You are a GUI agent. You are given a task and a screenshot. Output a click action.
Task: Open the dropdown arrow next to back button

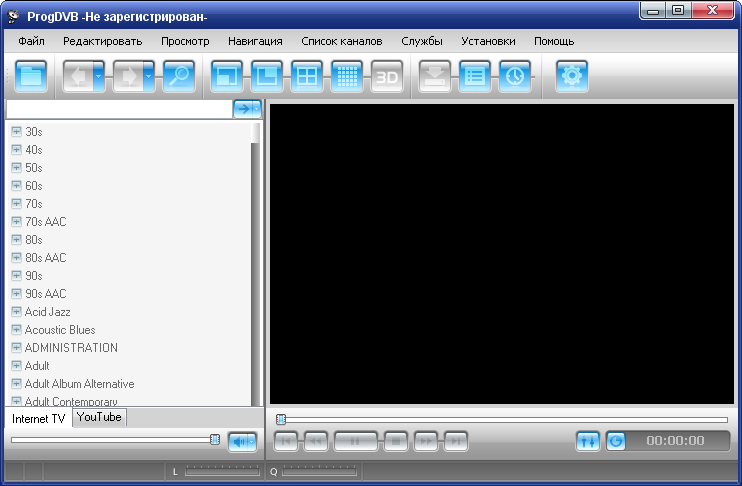pyautogui.click(x=99, y=77)
